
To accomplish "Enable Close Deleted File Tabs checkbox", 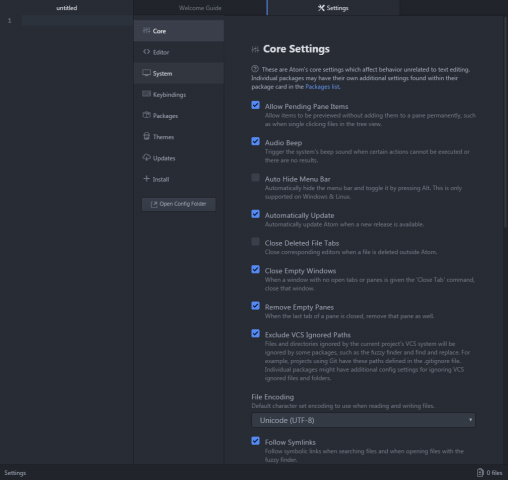I will tap(255, 242).
